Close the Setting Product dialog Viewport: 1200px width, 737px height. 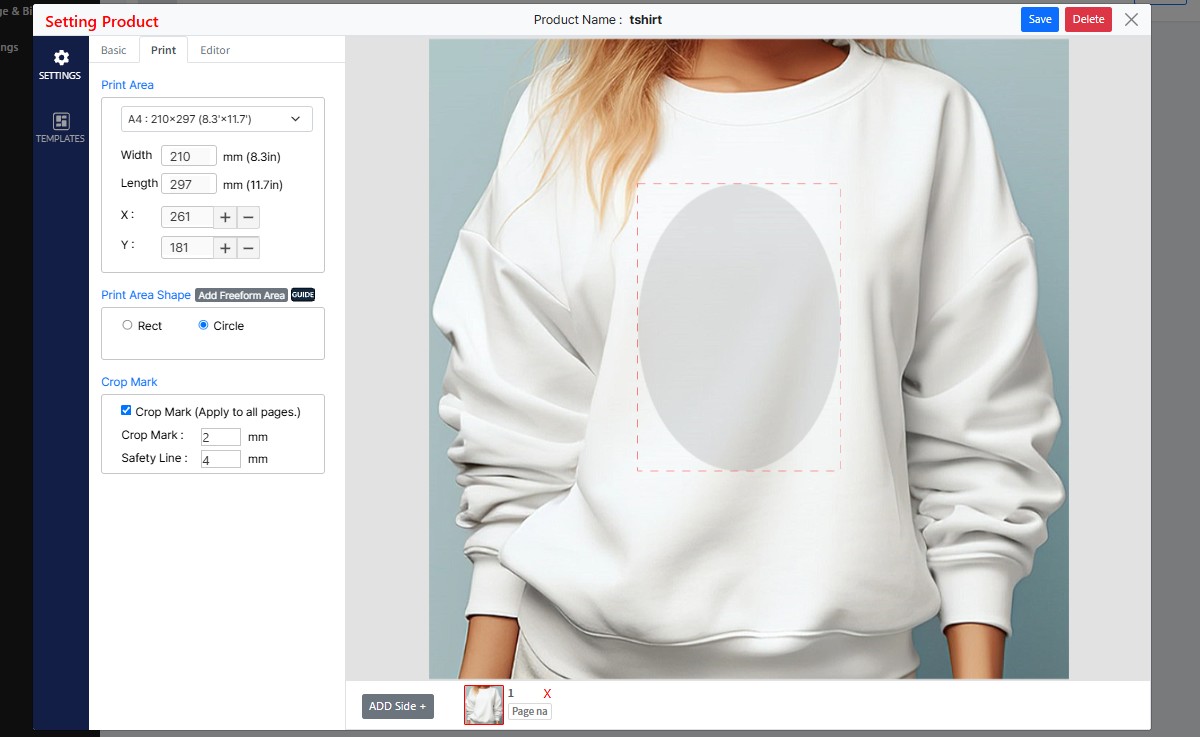[1131, 19]
